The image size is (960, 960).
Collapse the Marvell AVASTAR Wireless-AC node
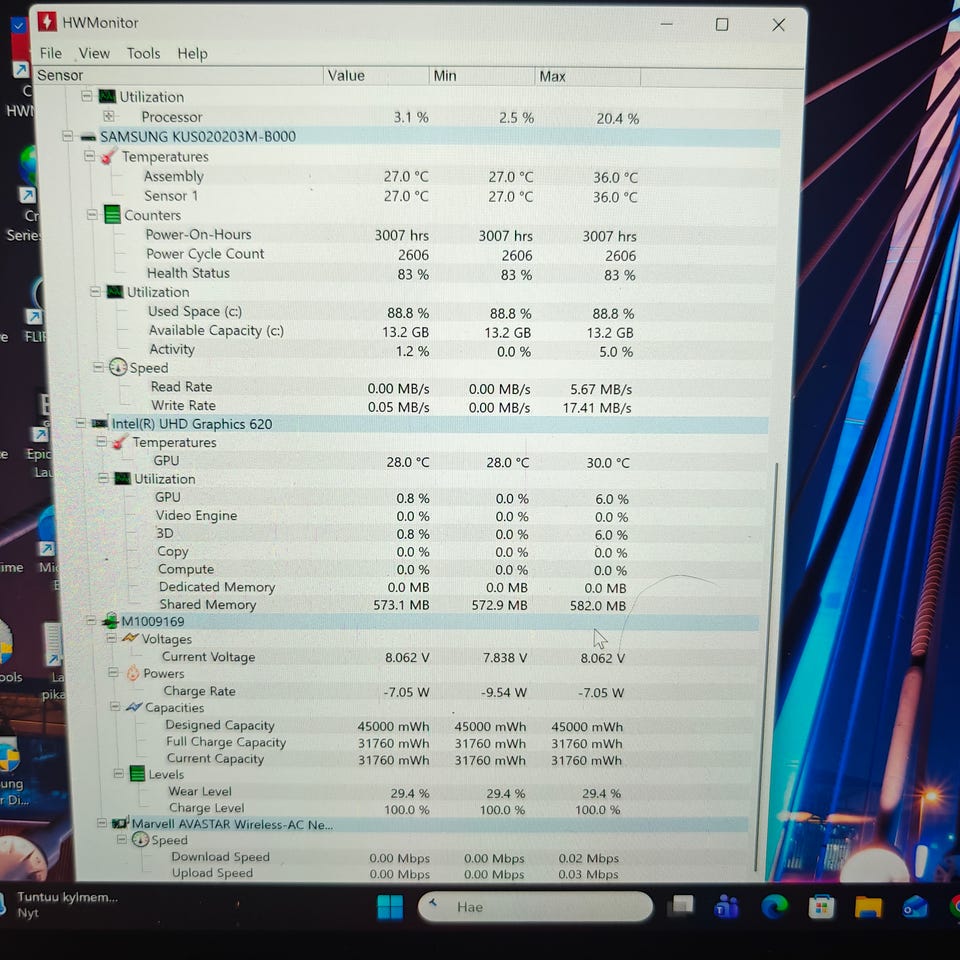point(102,823)
